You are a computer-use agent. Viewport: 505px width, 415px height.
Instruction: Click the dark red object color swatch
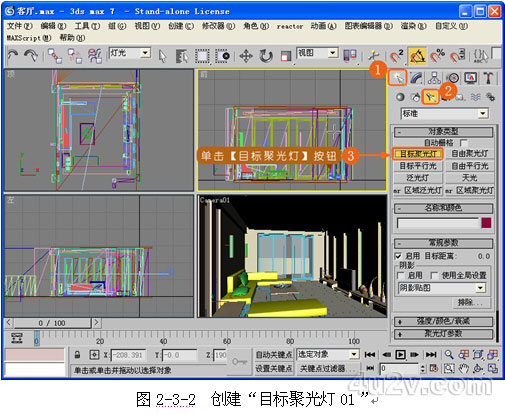(x=486, y=223)
